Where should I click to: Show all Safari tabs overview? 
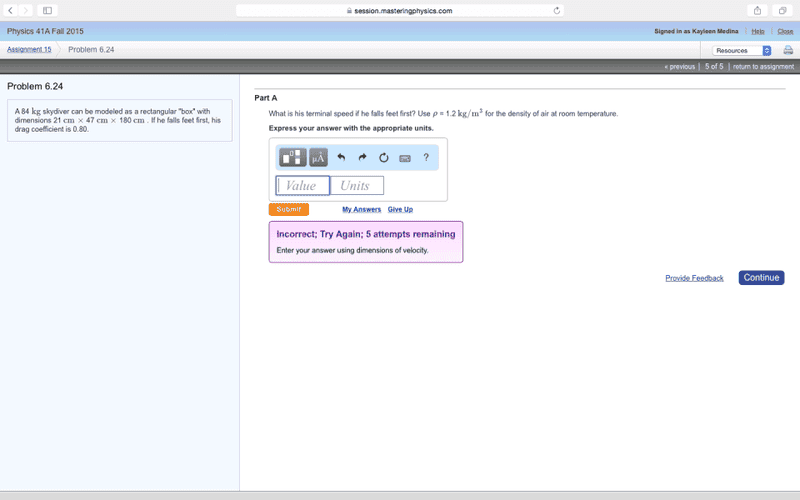783,10
